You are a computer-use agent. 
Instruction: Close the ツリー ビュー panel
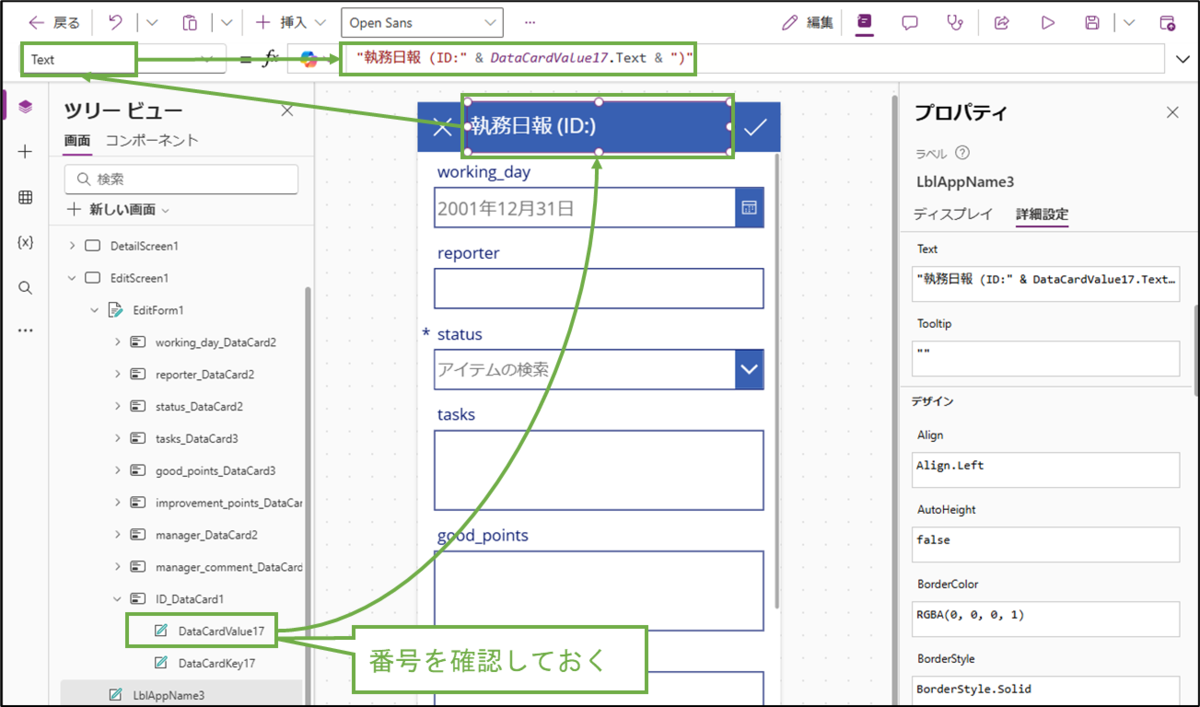click(x=287, y=111)
